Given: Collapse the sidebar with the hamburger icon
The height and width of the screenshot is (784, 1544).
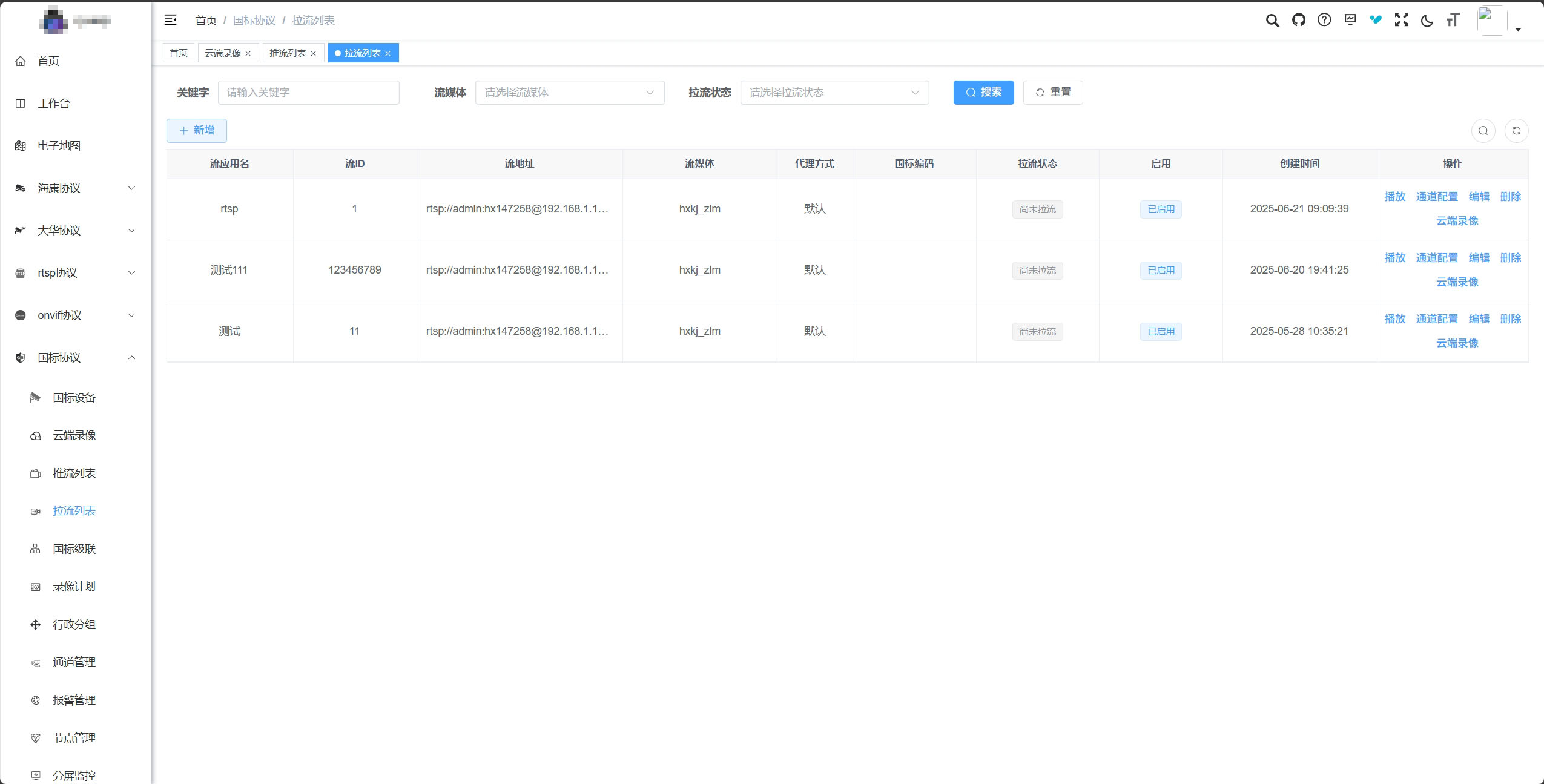Looking at the screenshot, I should (171, 20).
